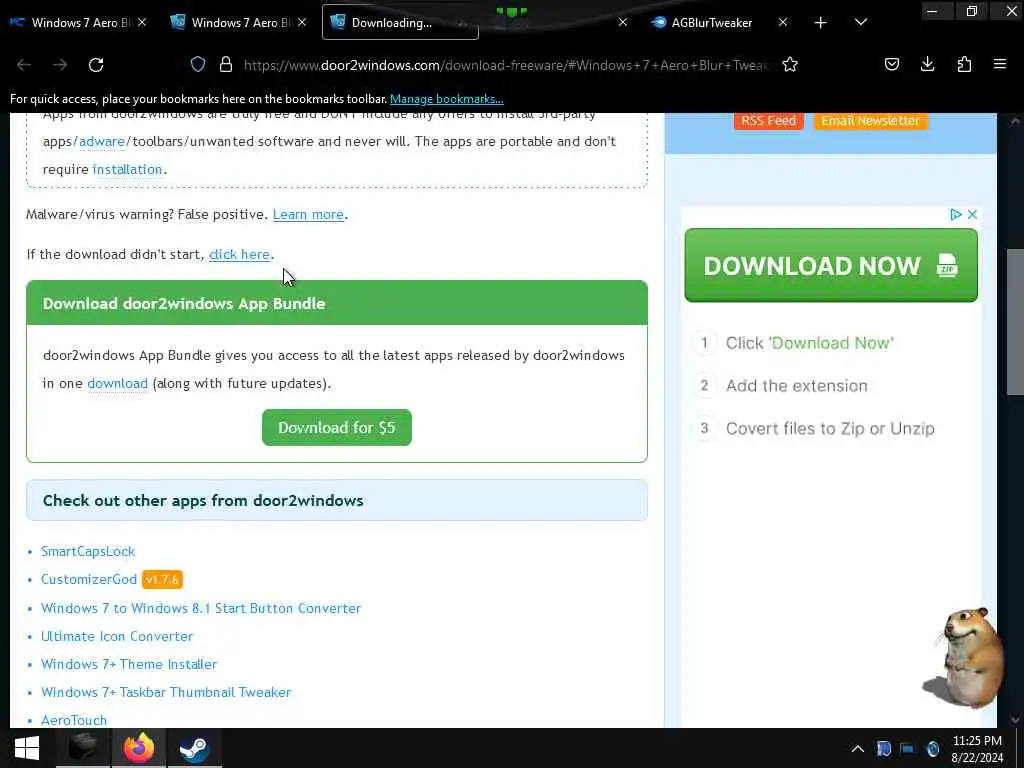
Task: Close the second Windows 7 Aero tab
Action: click(302, 23)
